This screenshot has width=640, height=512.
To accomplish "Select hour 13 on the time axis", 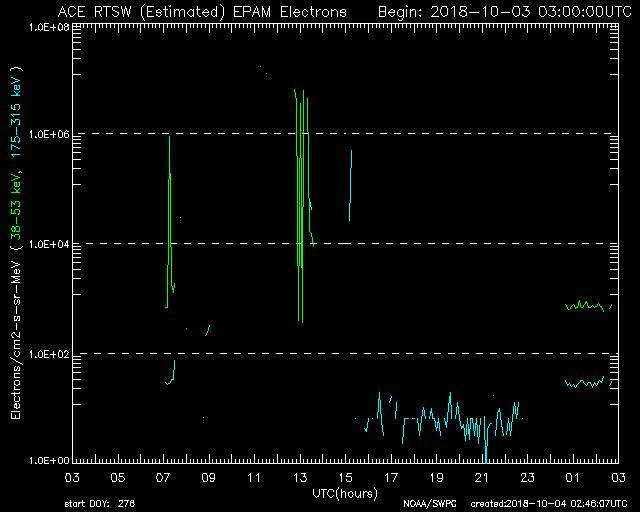I will 299,478.
